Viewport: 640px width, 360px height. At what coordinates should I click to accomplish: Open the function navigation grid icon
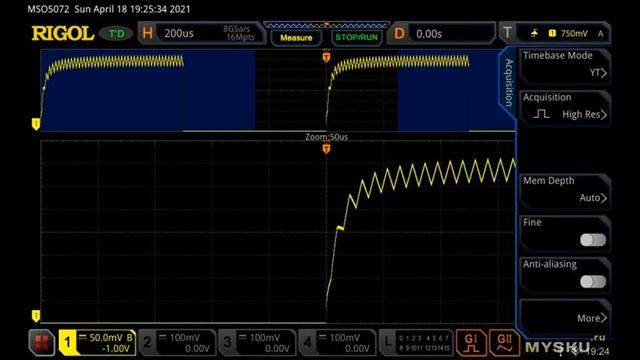point(42,342)
